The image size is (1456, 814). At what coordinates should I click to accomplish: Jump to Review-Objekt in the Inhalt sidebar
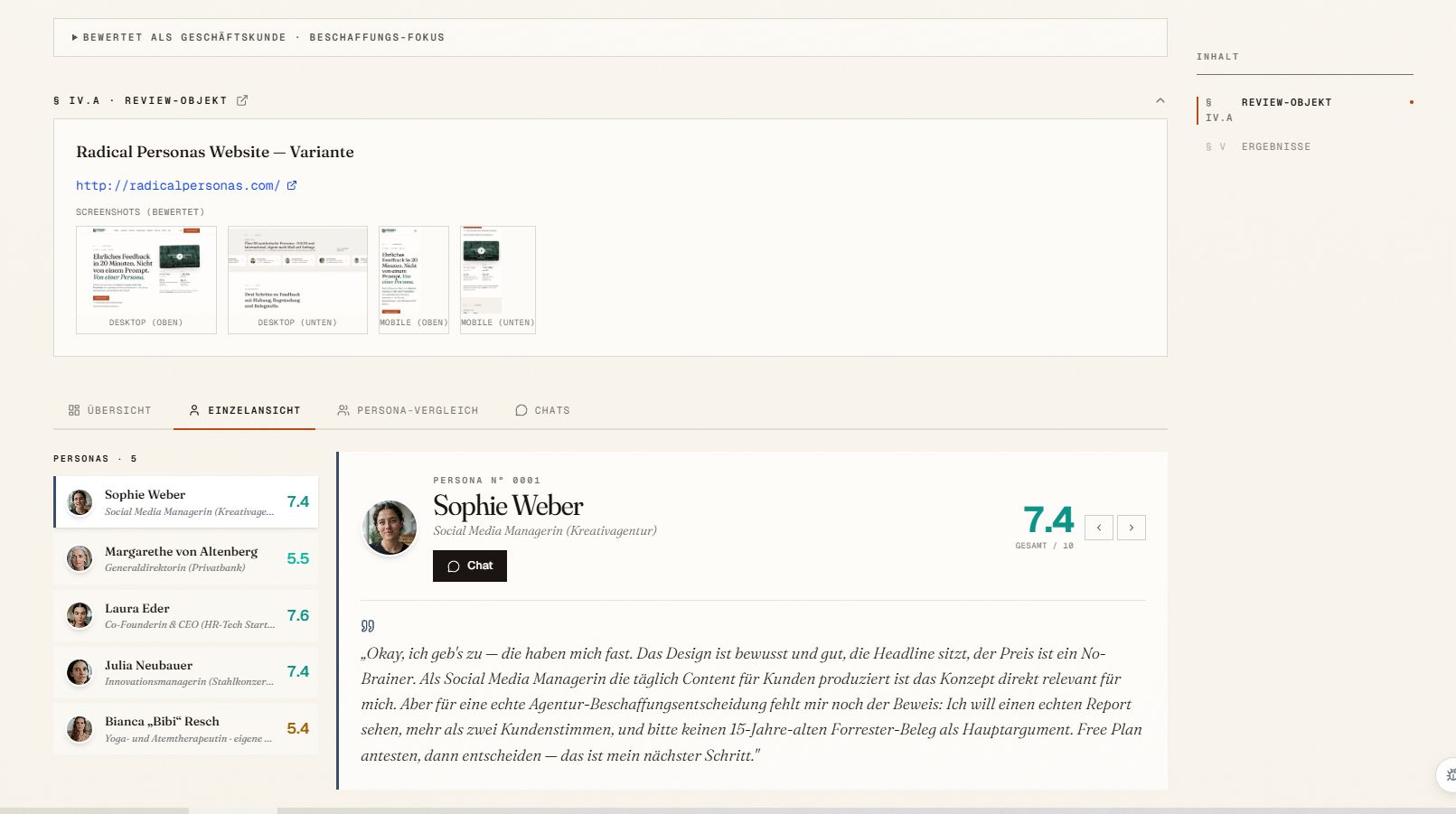click(1305, 109)
